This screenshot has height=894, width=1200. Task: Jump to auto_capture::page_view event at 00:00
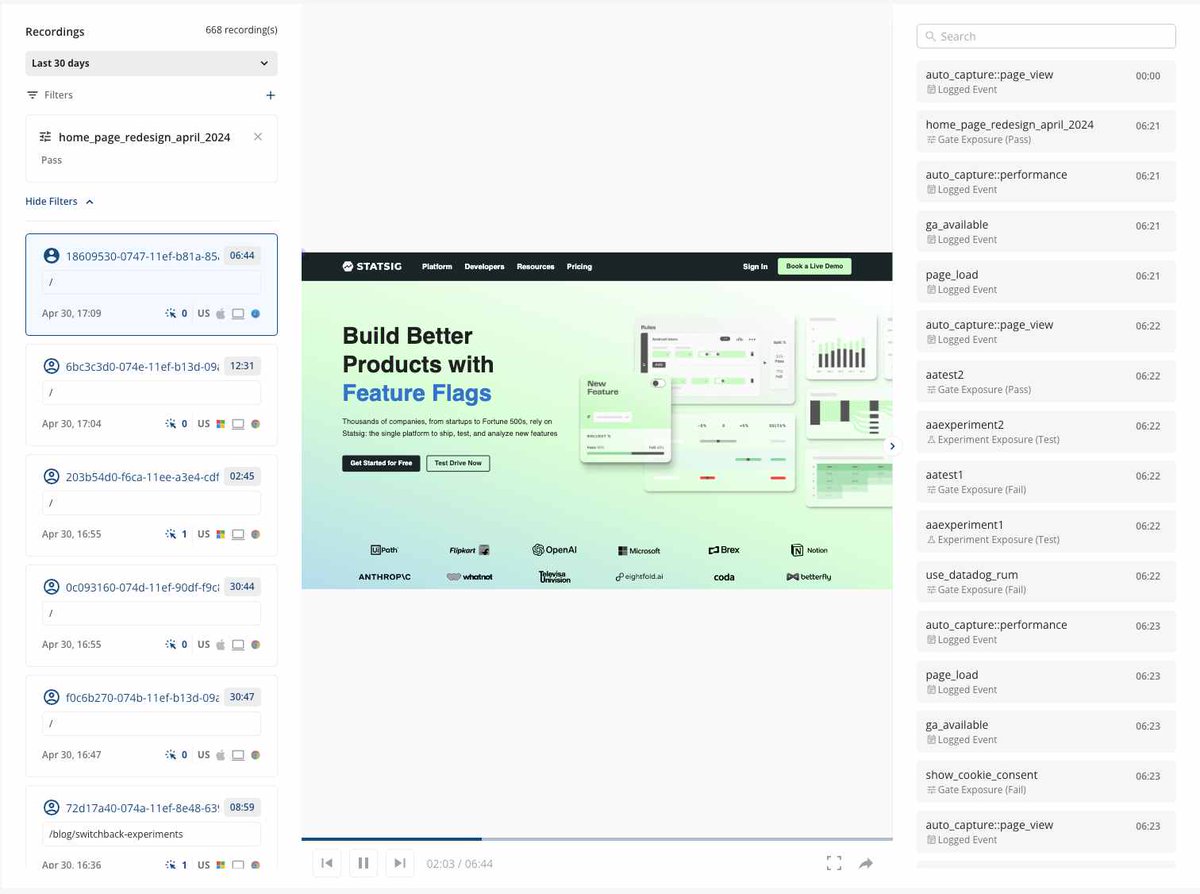1046,81
